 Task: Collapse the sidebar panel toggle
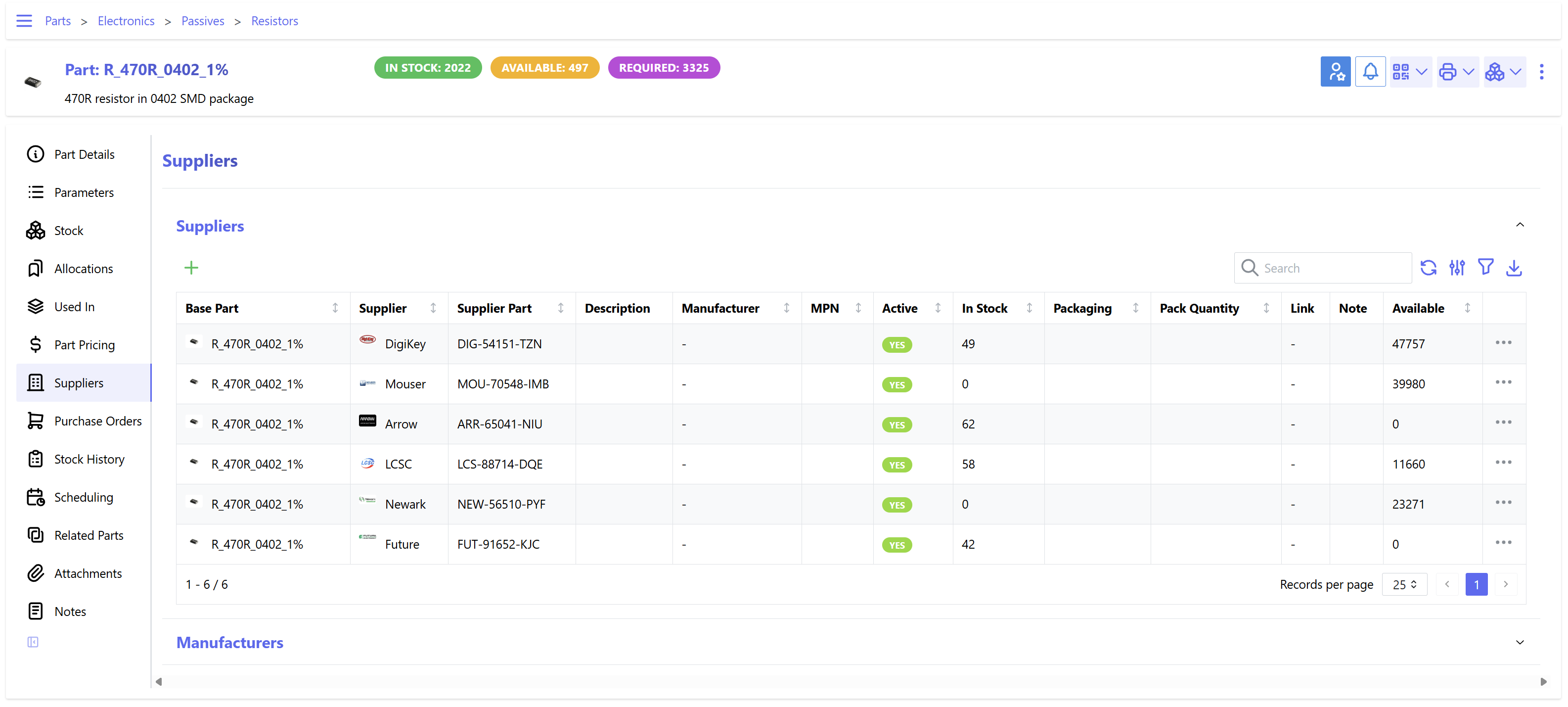point(33,642)
